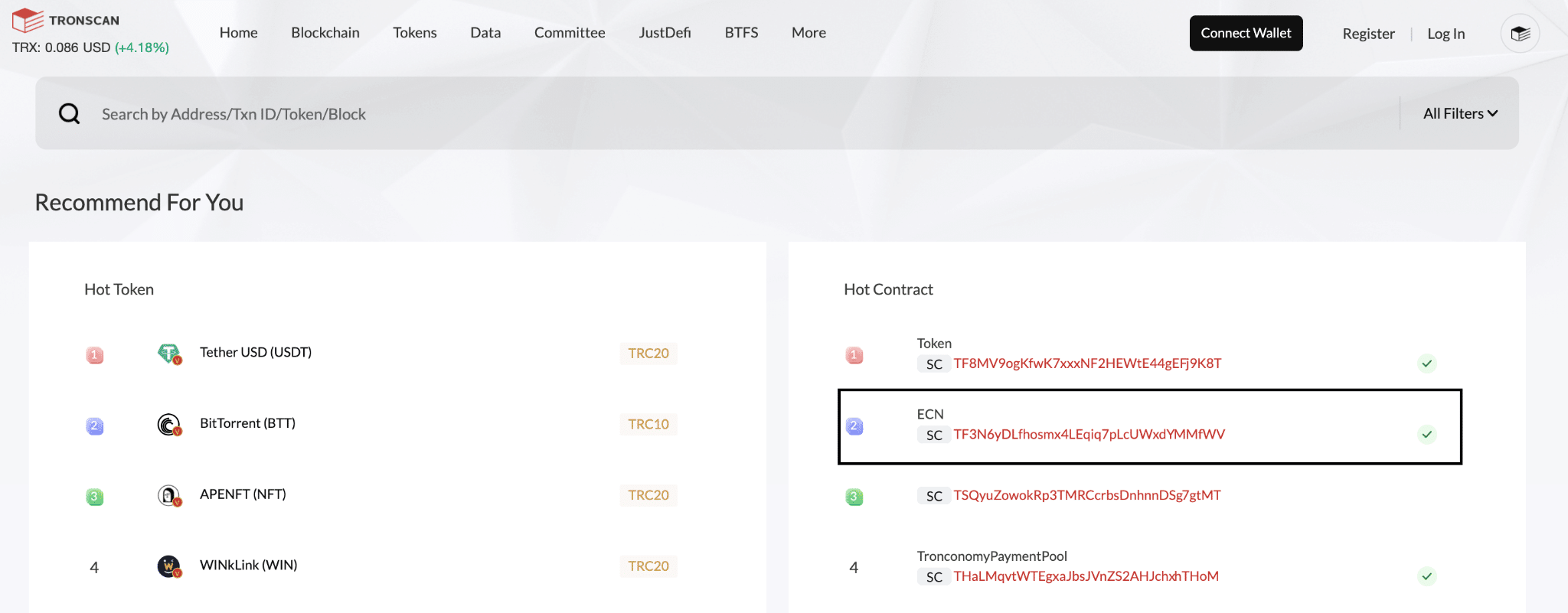1568x613 pixels.
Task: Open the Home menu
Action: click(238, 33)
